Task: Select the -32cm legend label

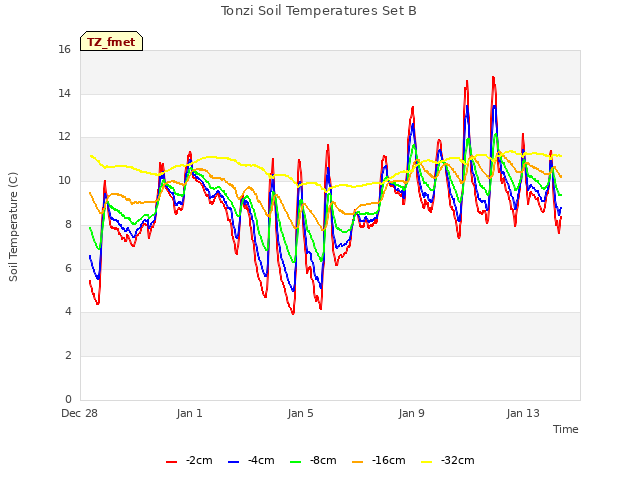Action: [458, 460]
